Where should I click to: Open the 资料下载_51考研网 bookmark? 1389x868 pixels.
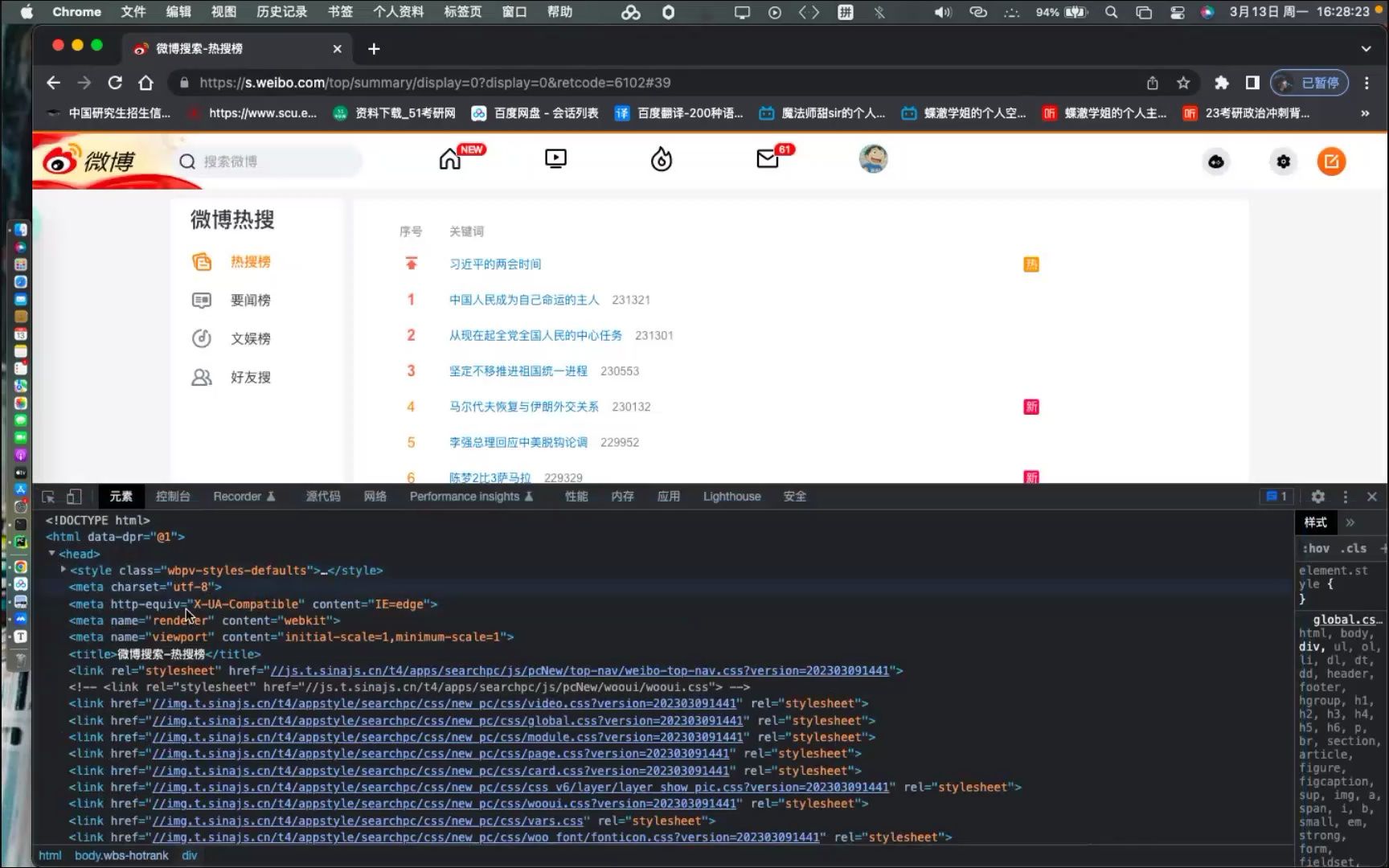click(x=394, y=113)
